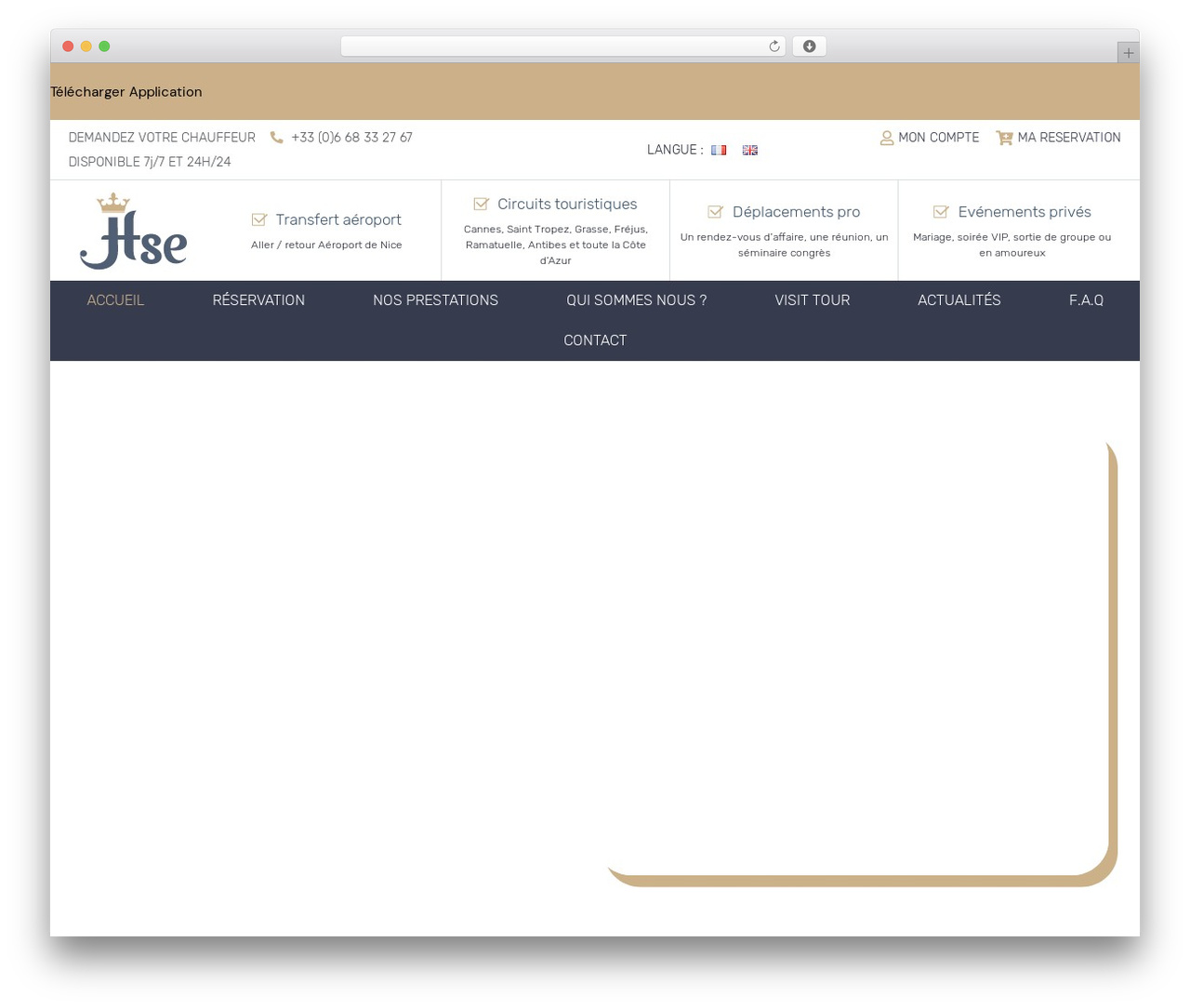Image resolution: width=1190 pixels, height=1008 pixels.
Task: Switch language to English flag
Action: pyautogui.click(x=750, y=150)
